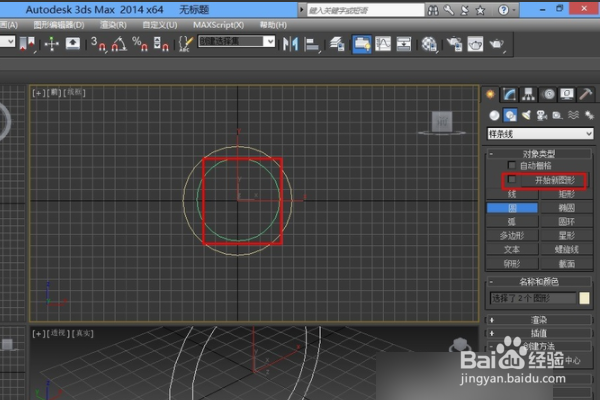Screen dimensions: 600x400
Task: Select the Helpers tape category icon
Action: pyautogui.click(x=558, y=115)
